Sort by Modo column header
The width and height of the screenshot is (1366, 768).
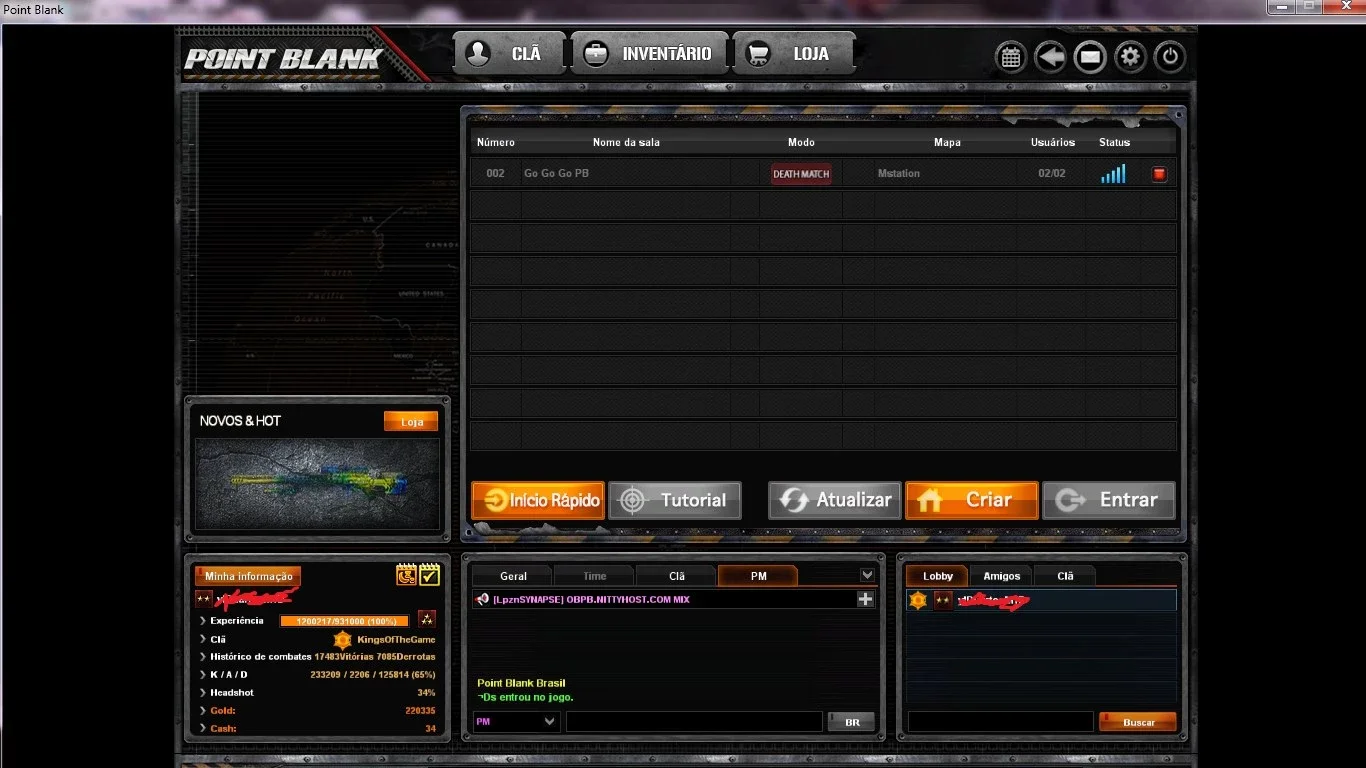(801, 142)
